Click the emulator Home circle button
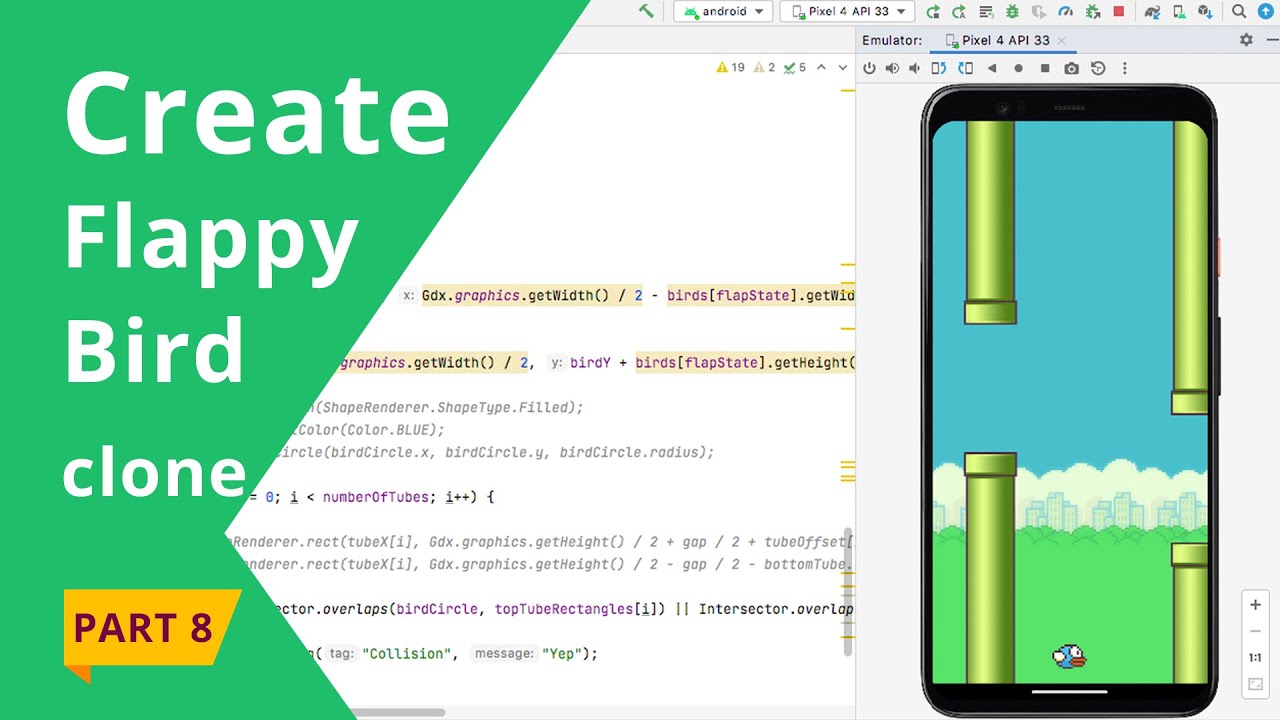Viewport: 1280px width, 720px height. (1019, 68)
